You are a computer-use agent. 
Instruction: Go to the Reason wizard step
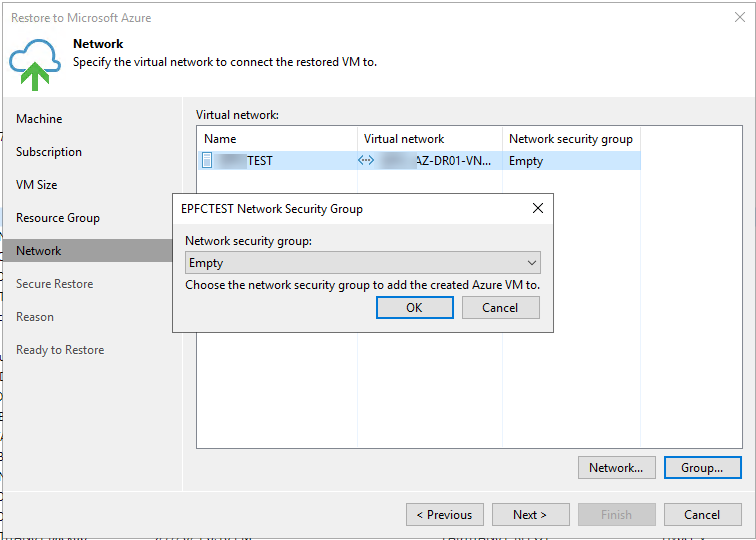[35, 317]
